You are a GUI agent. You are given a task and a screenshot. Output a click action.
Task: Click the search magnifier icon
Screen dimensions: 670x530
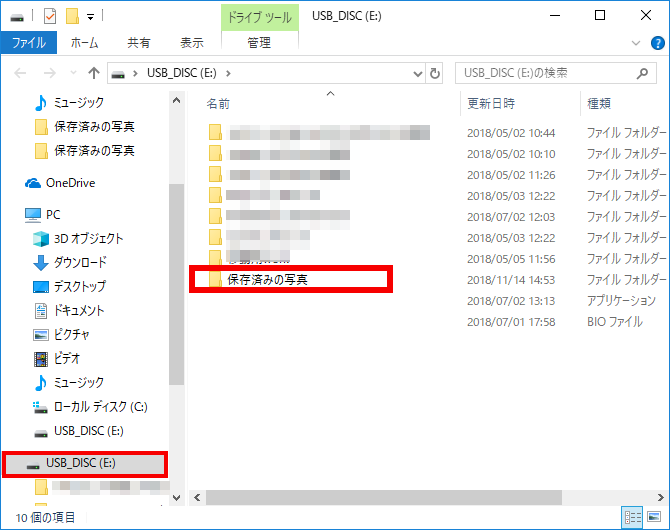(x=642, y=74)
